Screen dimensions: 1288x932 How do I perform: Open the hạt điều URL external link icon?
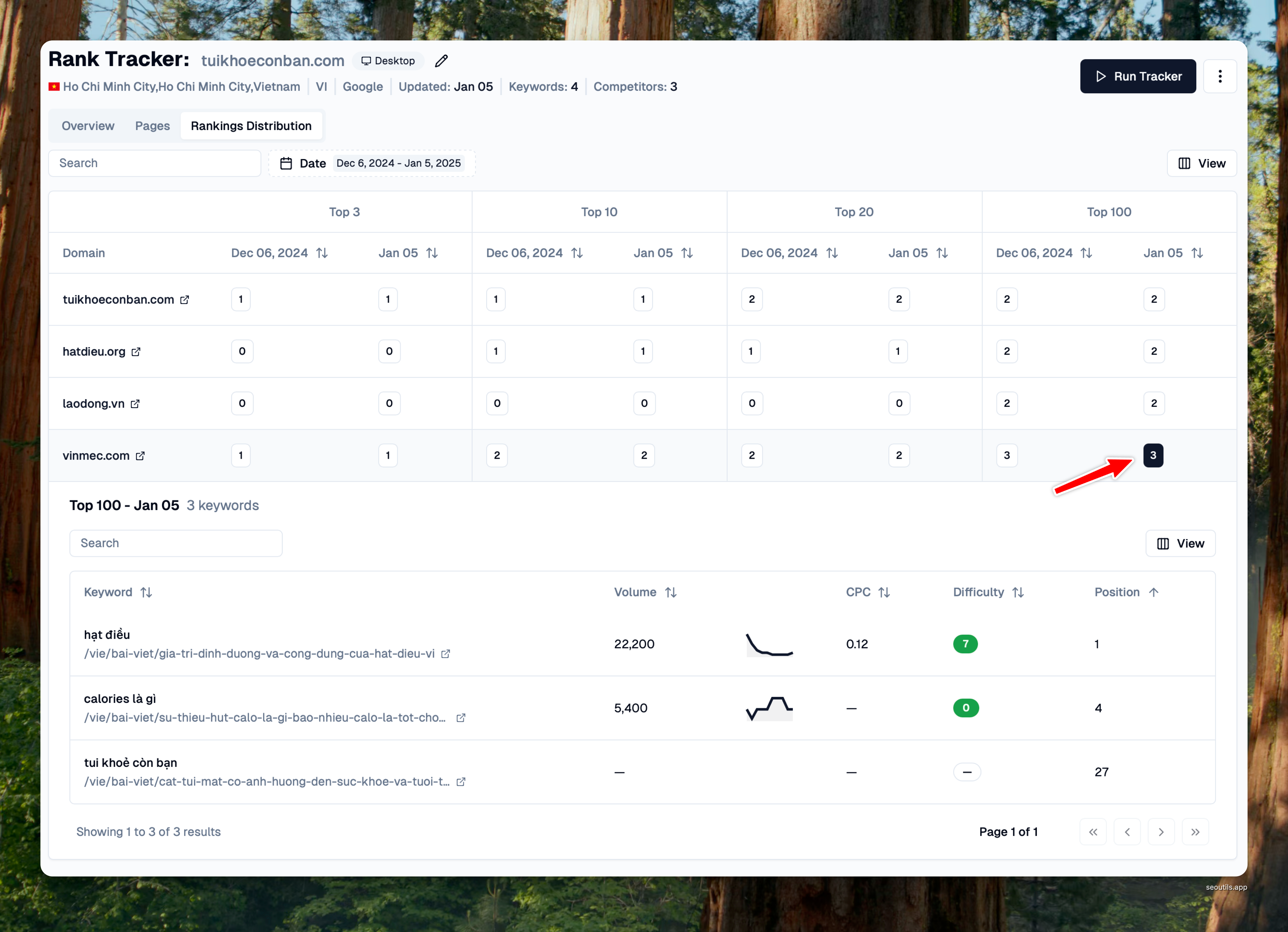[446, 654]
